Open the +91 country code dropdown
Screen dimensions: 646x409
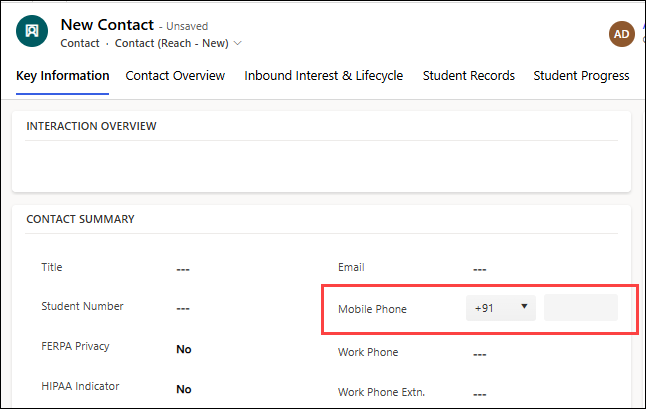pyautogui.click(x=501, y=308)
